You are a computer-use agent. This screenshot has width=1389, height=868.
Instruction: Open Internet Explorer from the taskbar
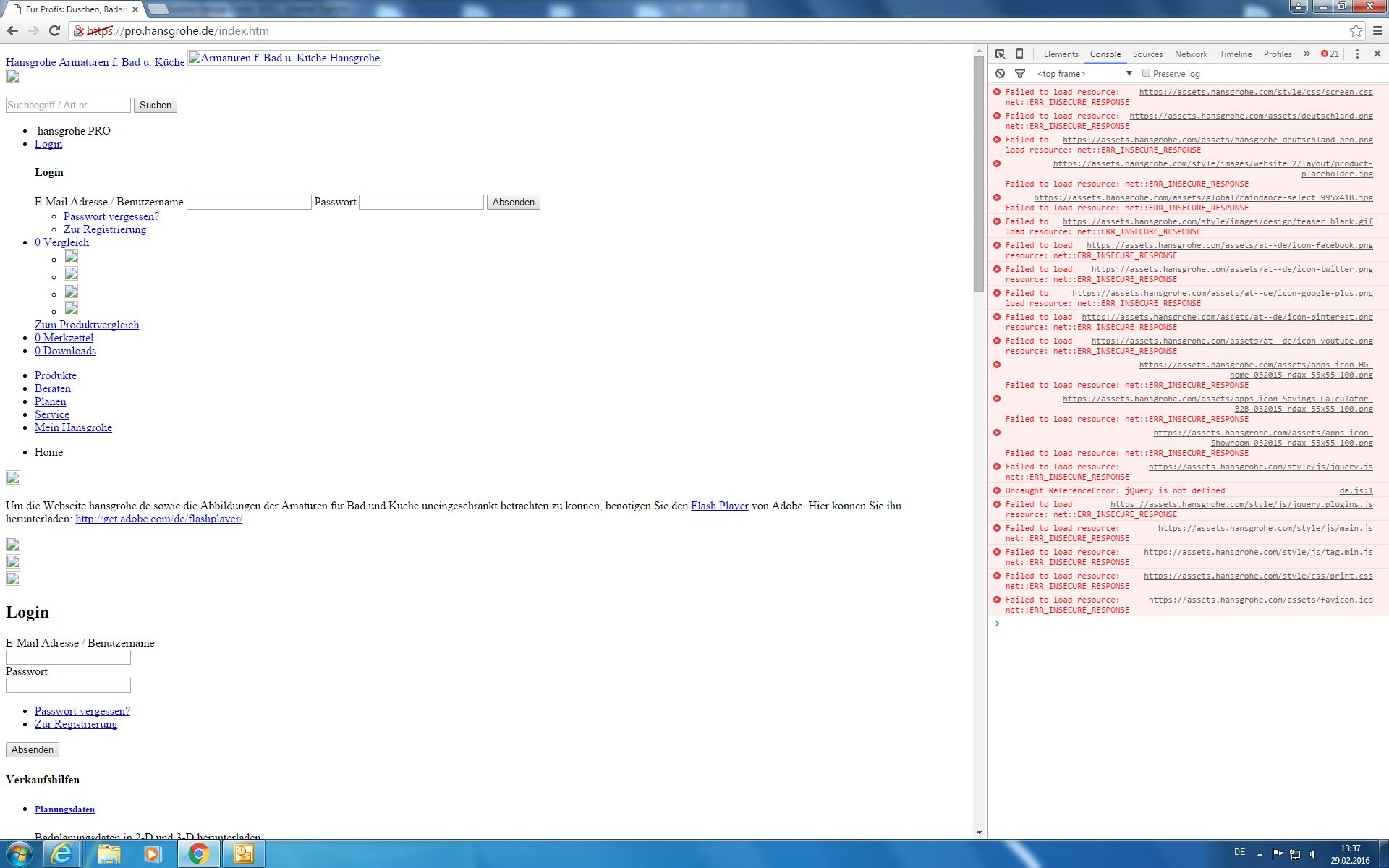click(62, 854)
